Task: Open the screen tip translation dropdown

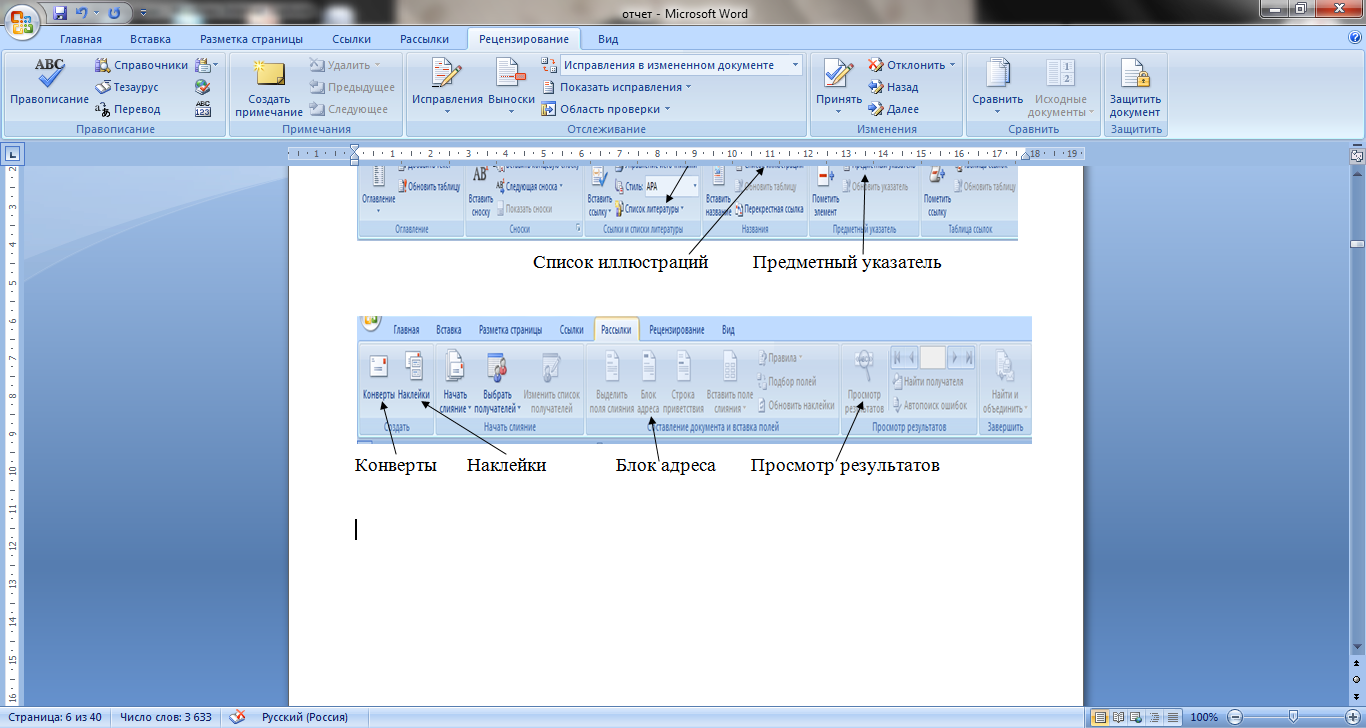Action: (x=204, y=65)
